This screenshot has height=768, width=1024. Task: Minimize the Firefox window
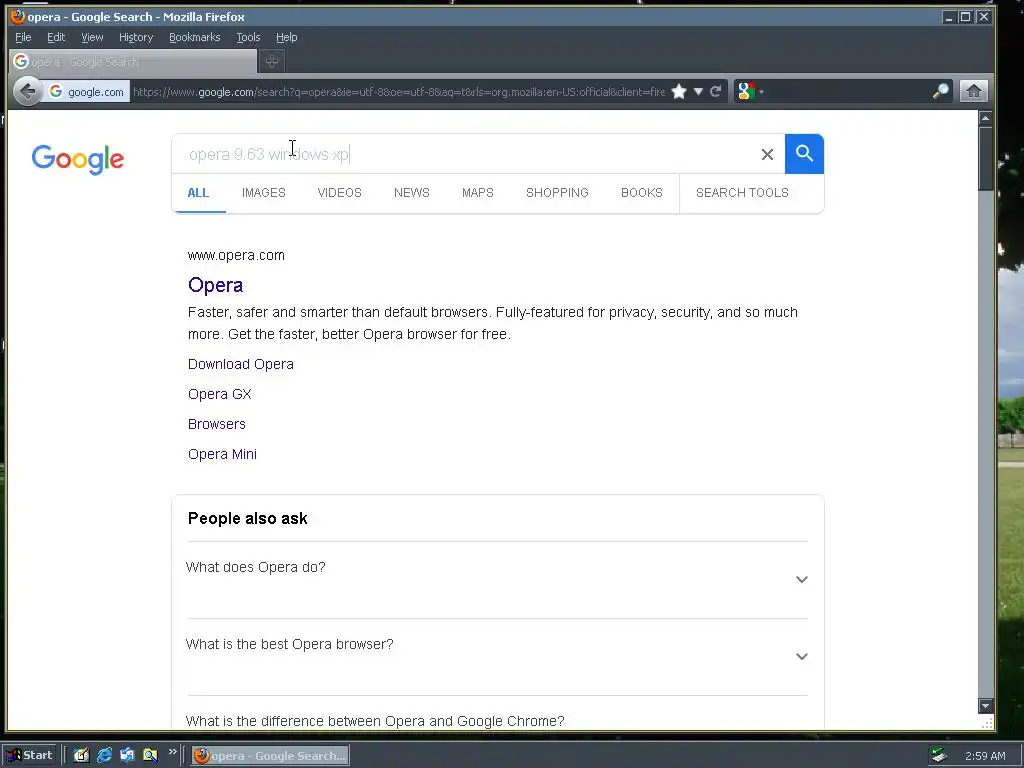pos(949,16)
